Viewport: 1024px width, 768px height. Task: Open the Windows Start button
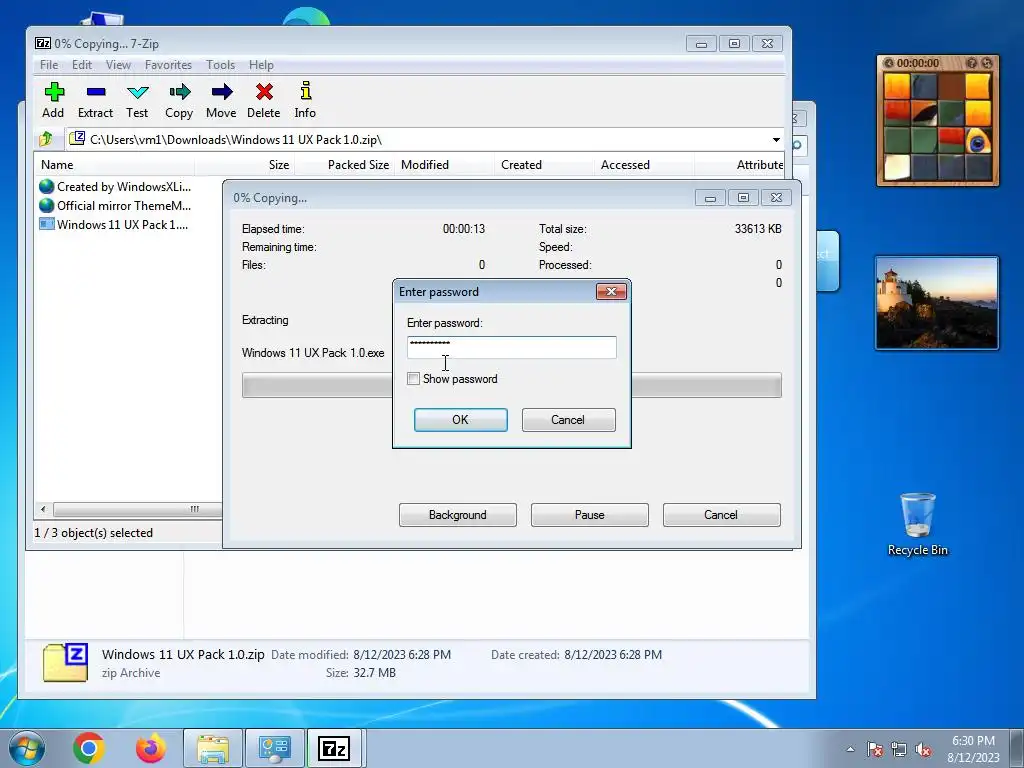[x=27, y=748]
